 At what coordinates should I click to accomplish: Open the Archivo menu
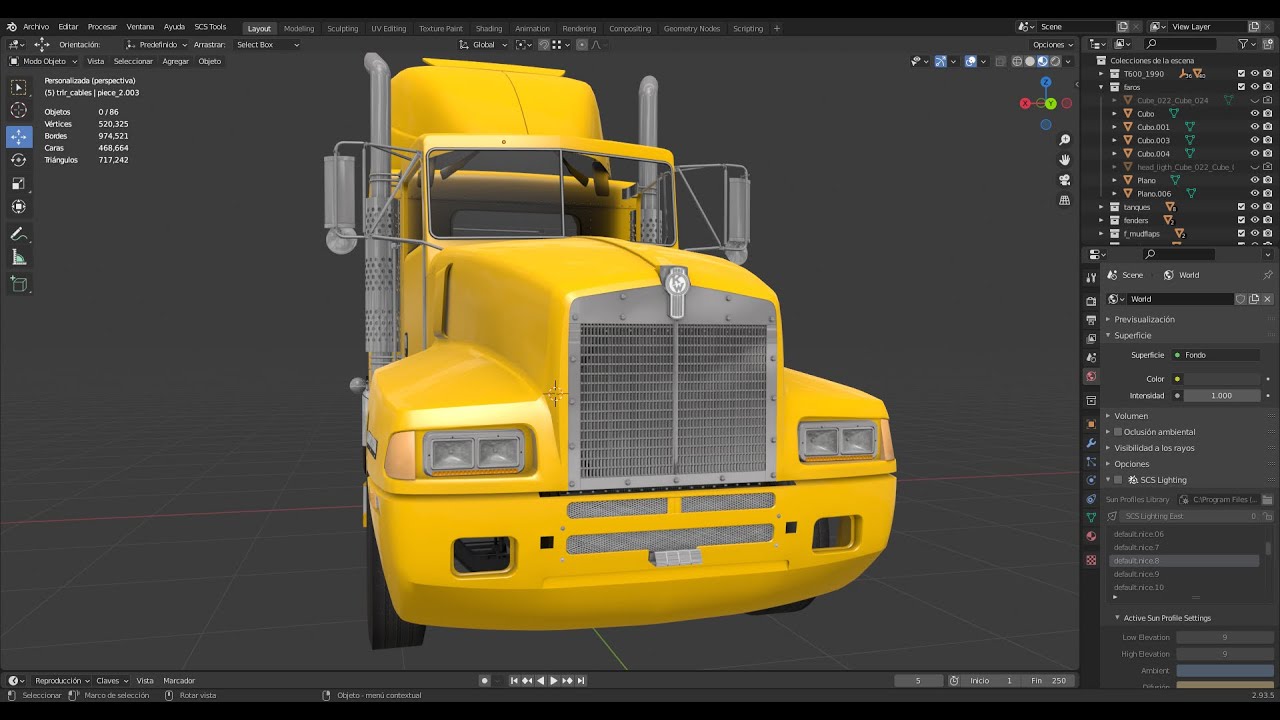click(36, 27)
